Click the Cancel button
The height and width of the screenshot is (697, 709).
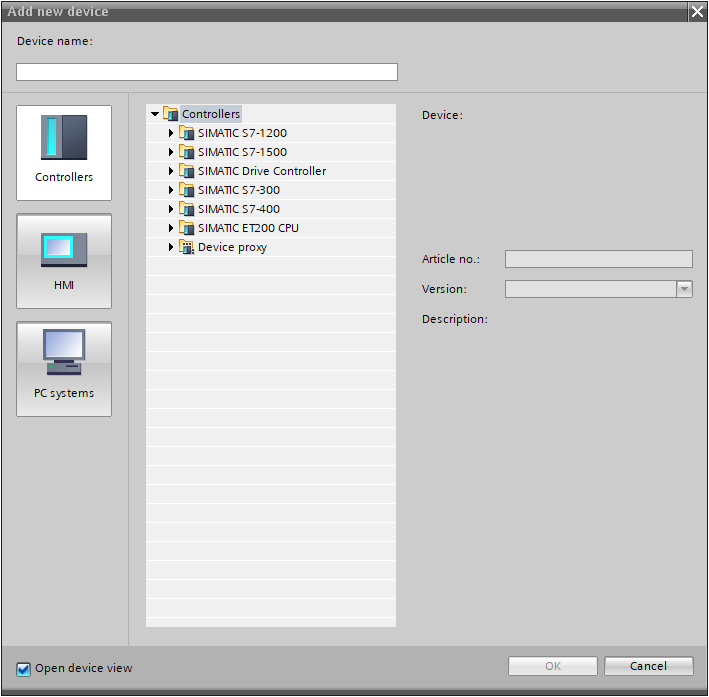648,666
